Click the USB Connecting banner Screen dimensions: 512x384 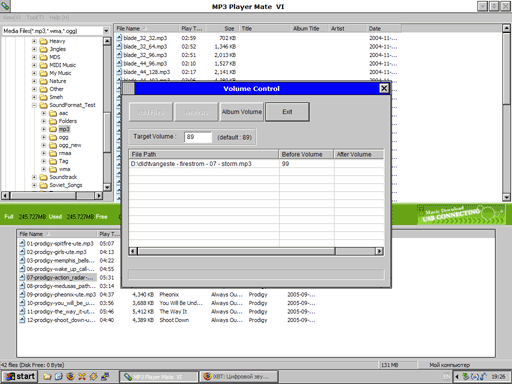click(x=461, y=214)
